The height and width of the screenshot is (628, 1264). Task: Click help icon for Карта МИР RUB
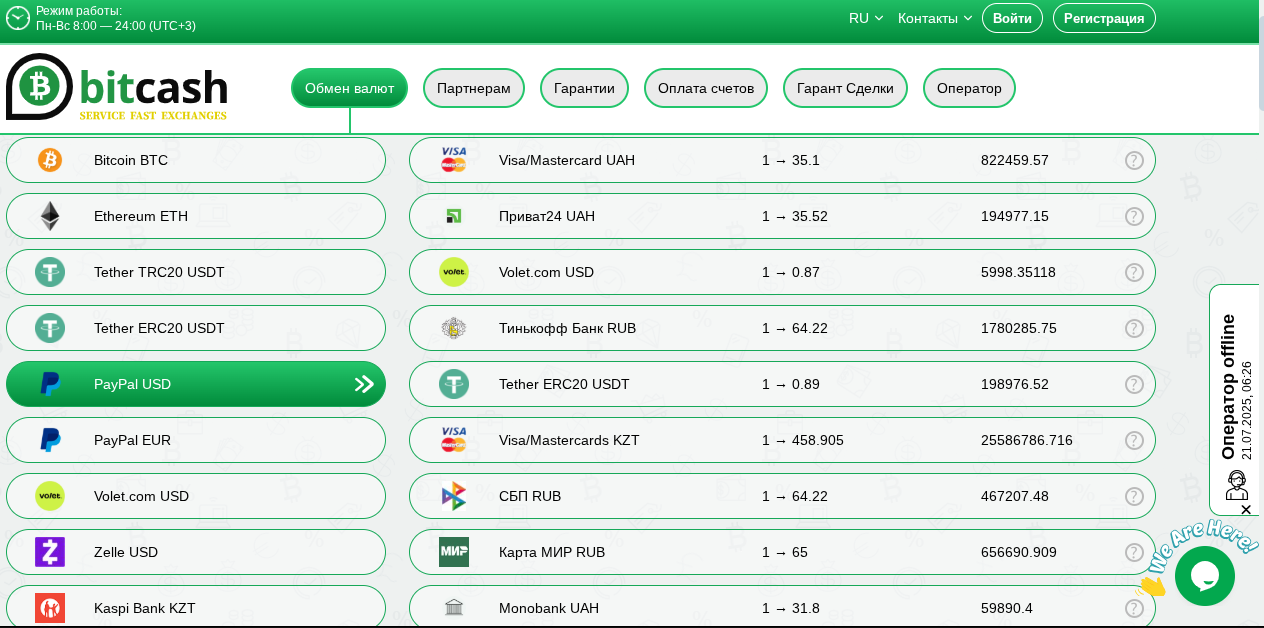[1134, 552]
